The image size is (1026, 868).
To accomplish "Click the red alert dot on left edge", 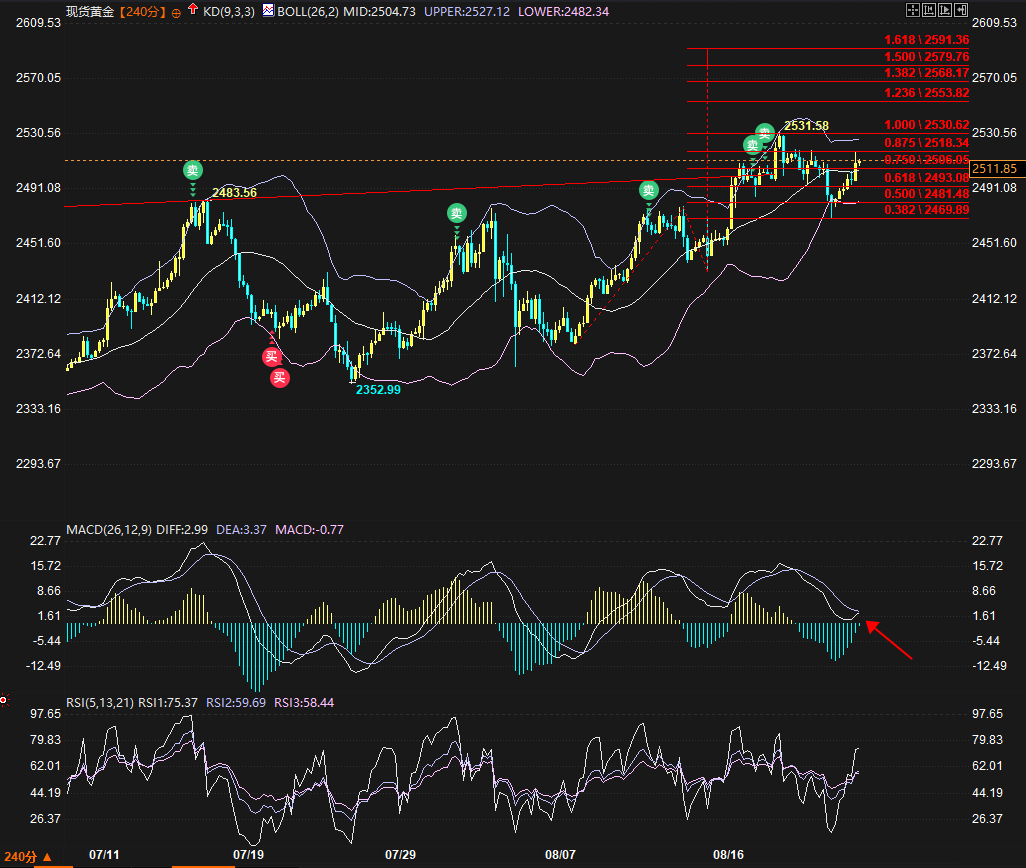I will (x=3, y=698).
